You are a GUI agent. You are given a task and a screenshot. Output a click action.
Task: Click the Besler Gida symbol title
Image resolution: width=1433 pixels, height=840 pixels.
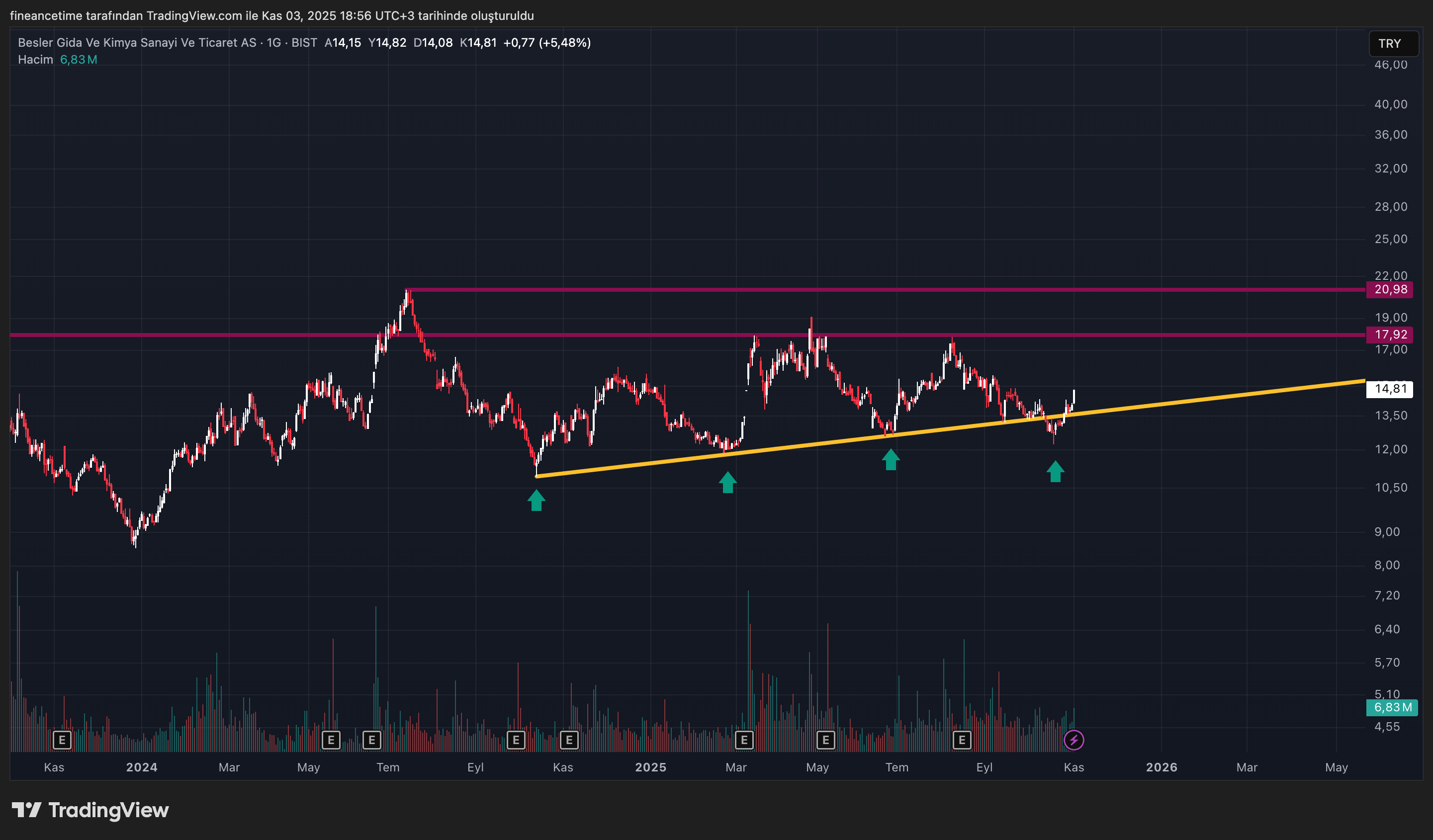pyautogui.click(x=136, y=43)
